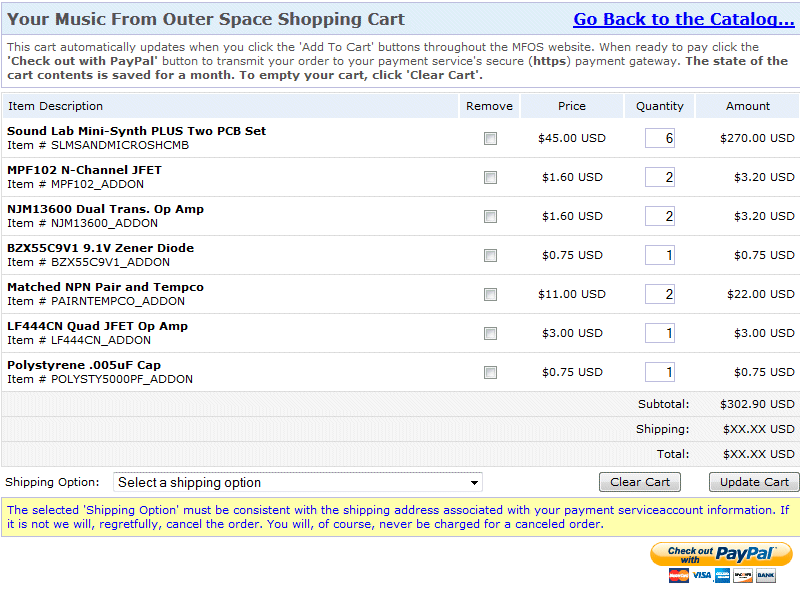Mark BZX55C9V1 Zener Diode for removal
This screenshot has height=592, width=800.
pyautogui.click(x=490, y=255)
